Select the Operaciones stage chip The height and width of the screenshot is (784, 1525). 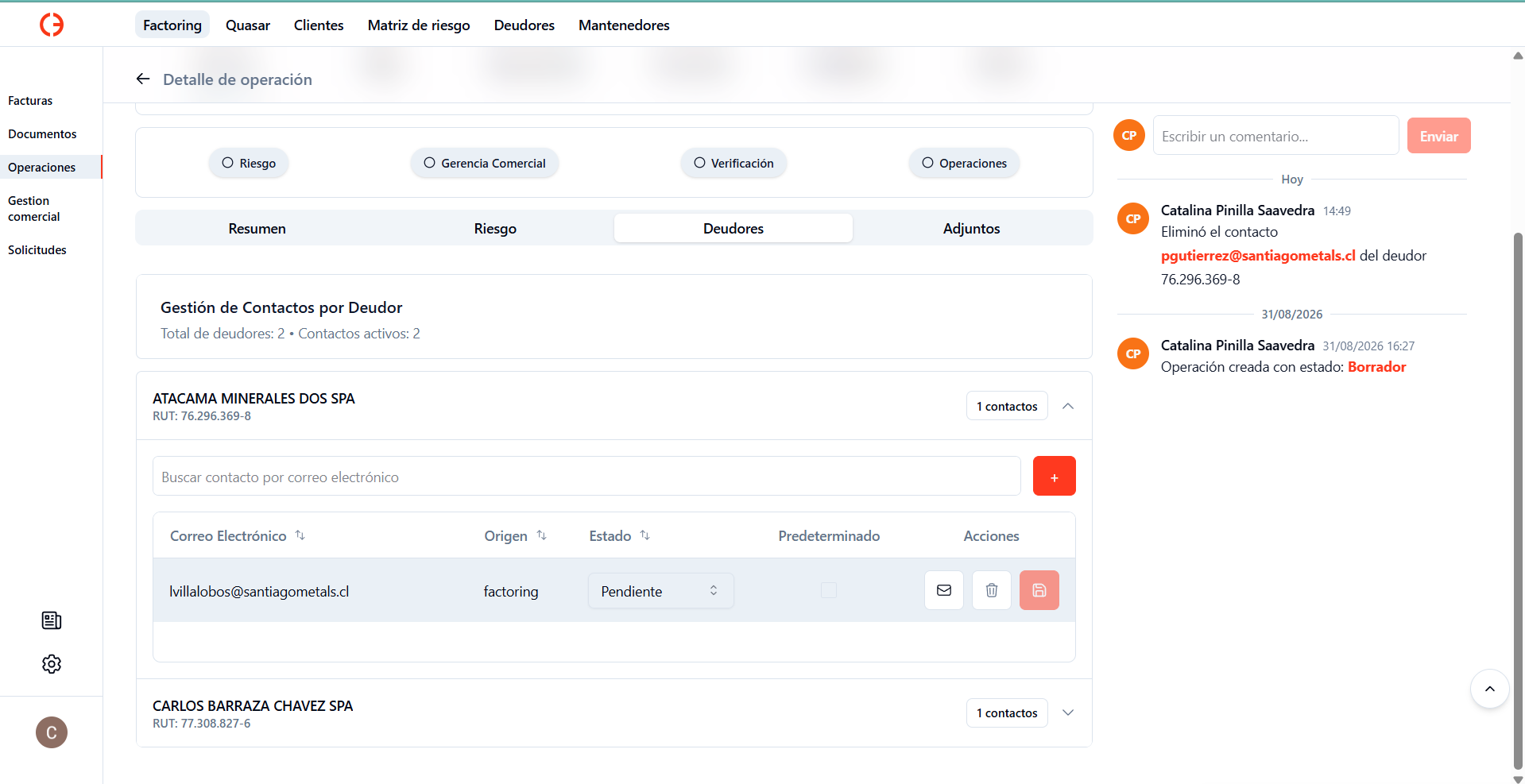[x=964, y=163]
